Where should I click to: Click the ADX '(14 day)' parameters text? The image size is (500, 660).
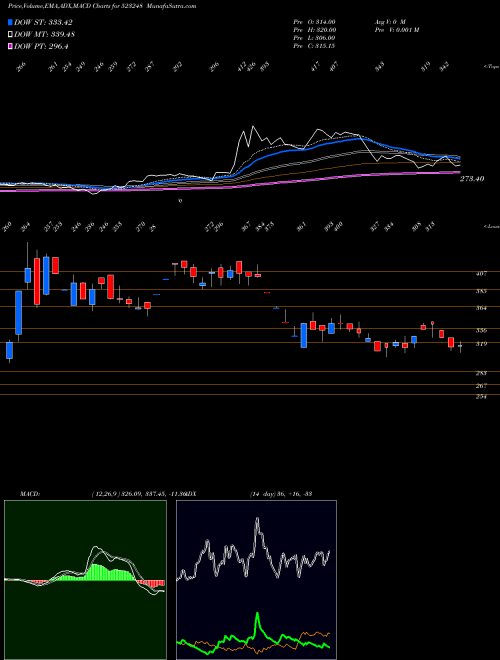262,494
